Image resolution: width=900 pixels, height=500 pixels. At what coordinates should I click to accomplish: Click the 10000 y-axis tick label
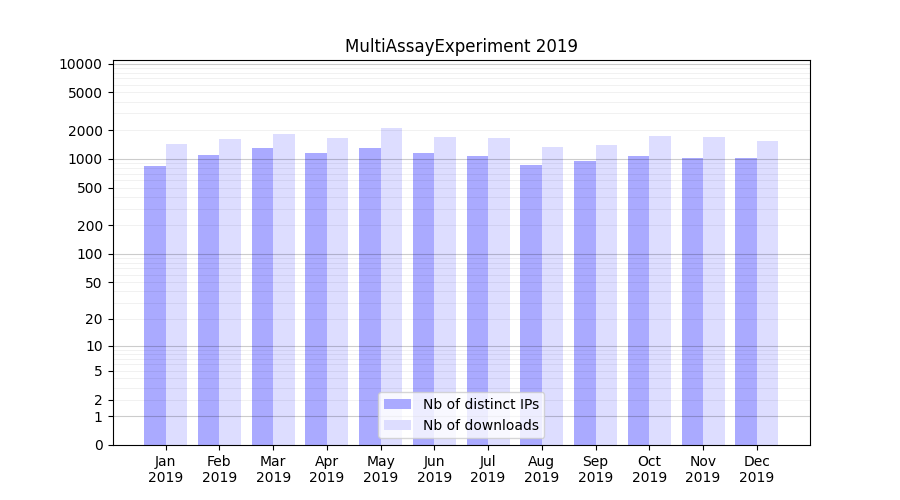click(x=80, y=65)
